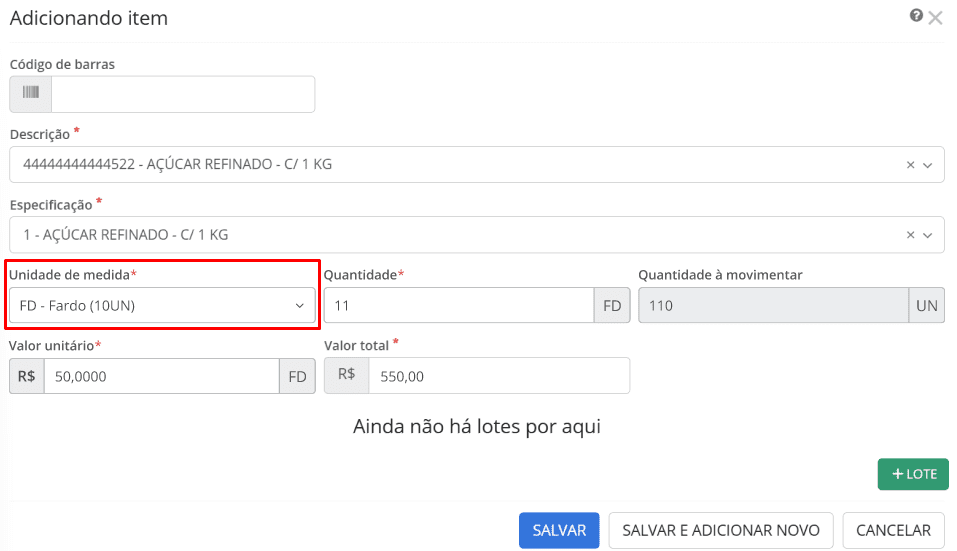Click the Adicionando item dialog title
Screen dimensions: 957x551
tap(88, 18)
